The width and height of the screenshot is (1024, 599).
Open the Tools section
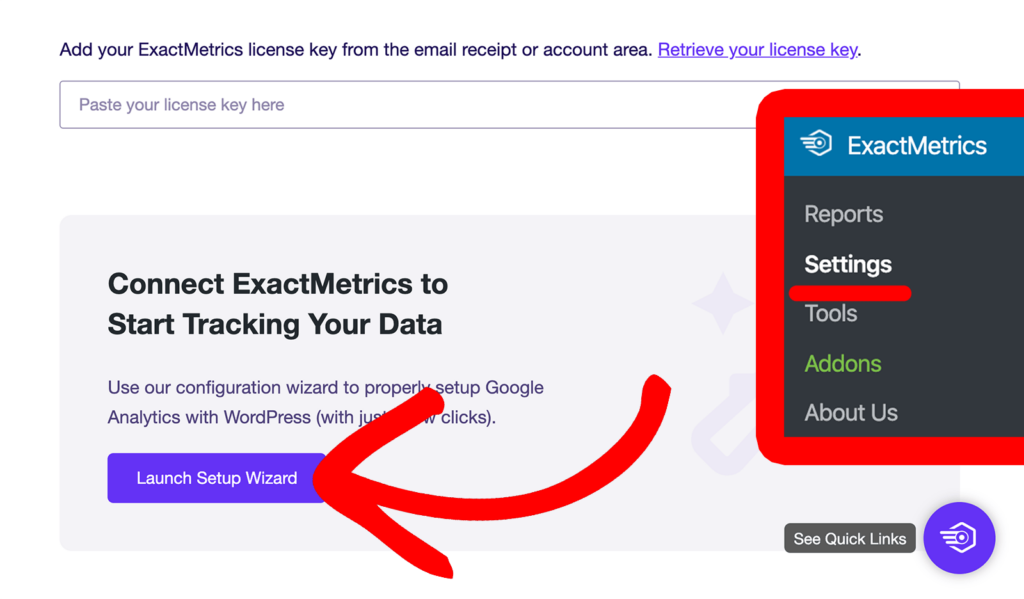tap(830, 313)
